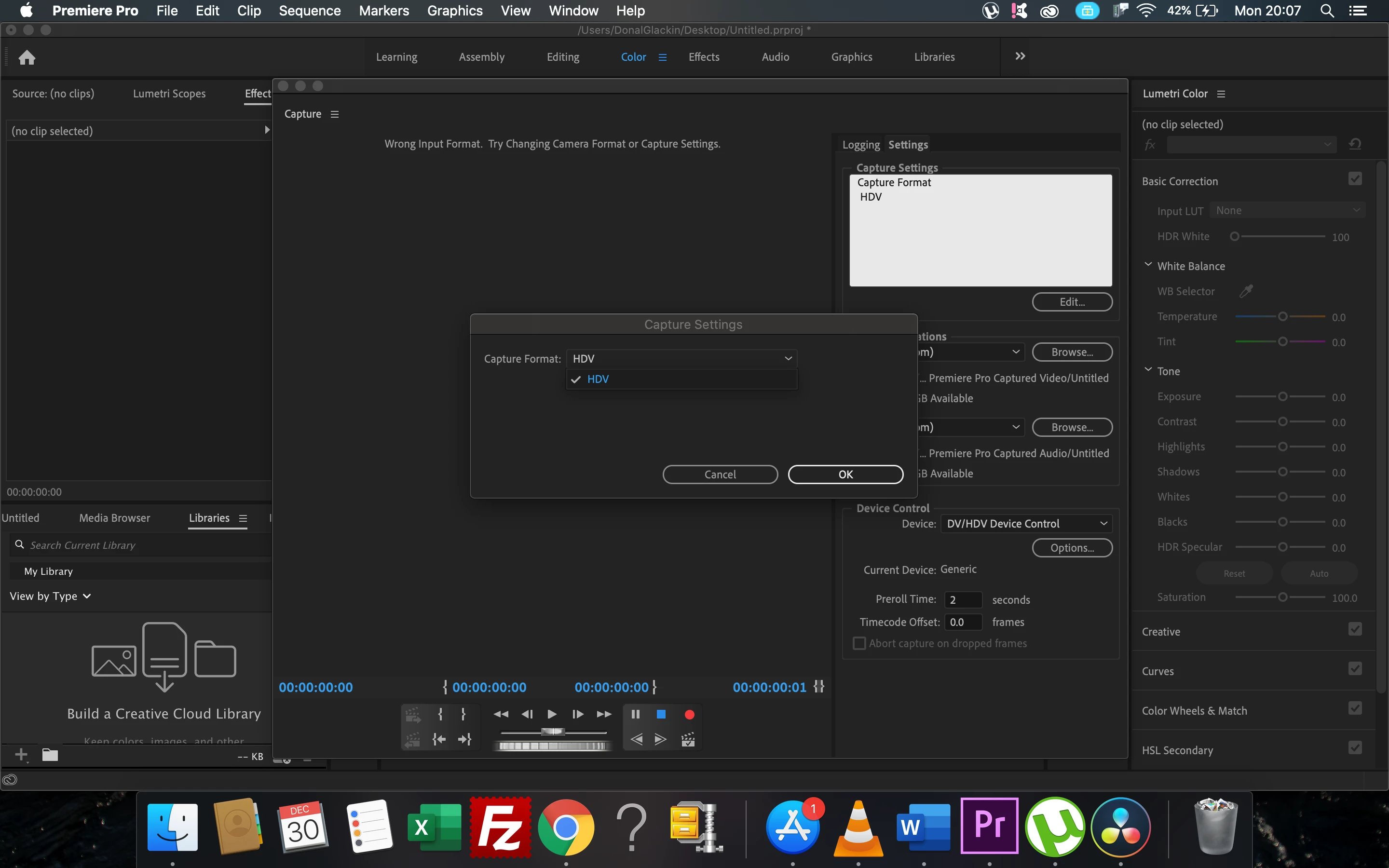Switch to the Logging tab
The height and width of the screenshot is (868, 1389).
tap(860, 145)
